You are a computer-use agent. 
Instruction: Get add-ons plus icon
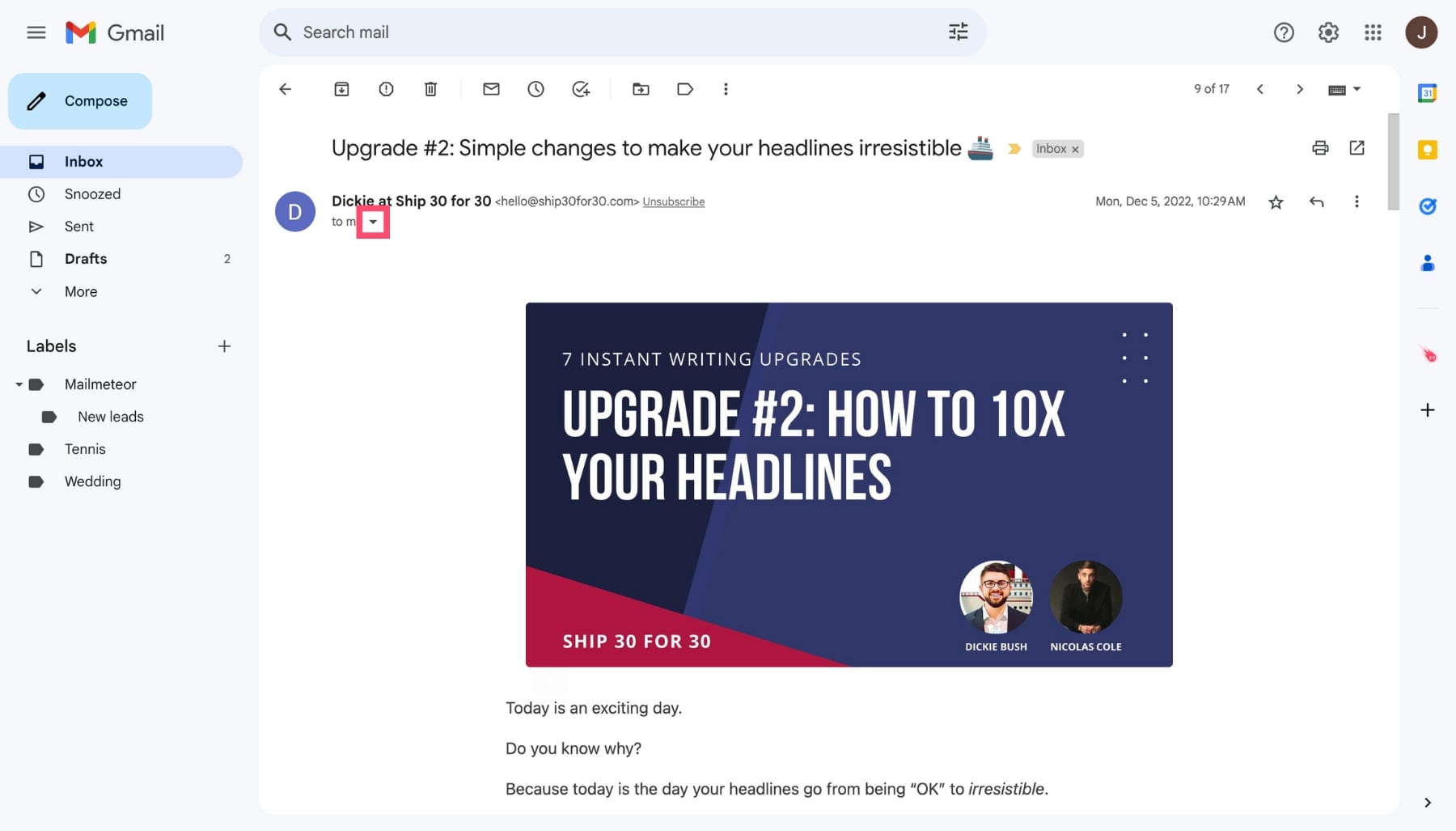[1428, 410]
